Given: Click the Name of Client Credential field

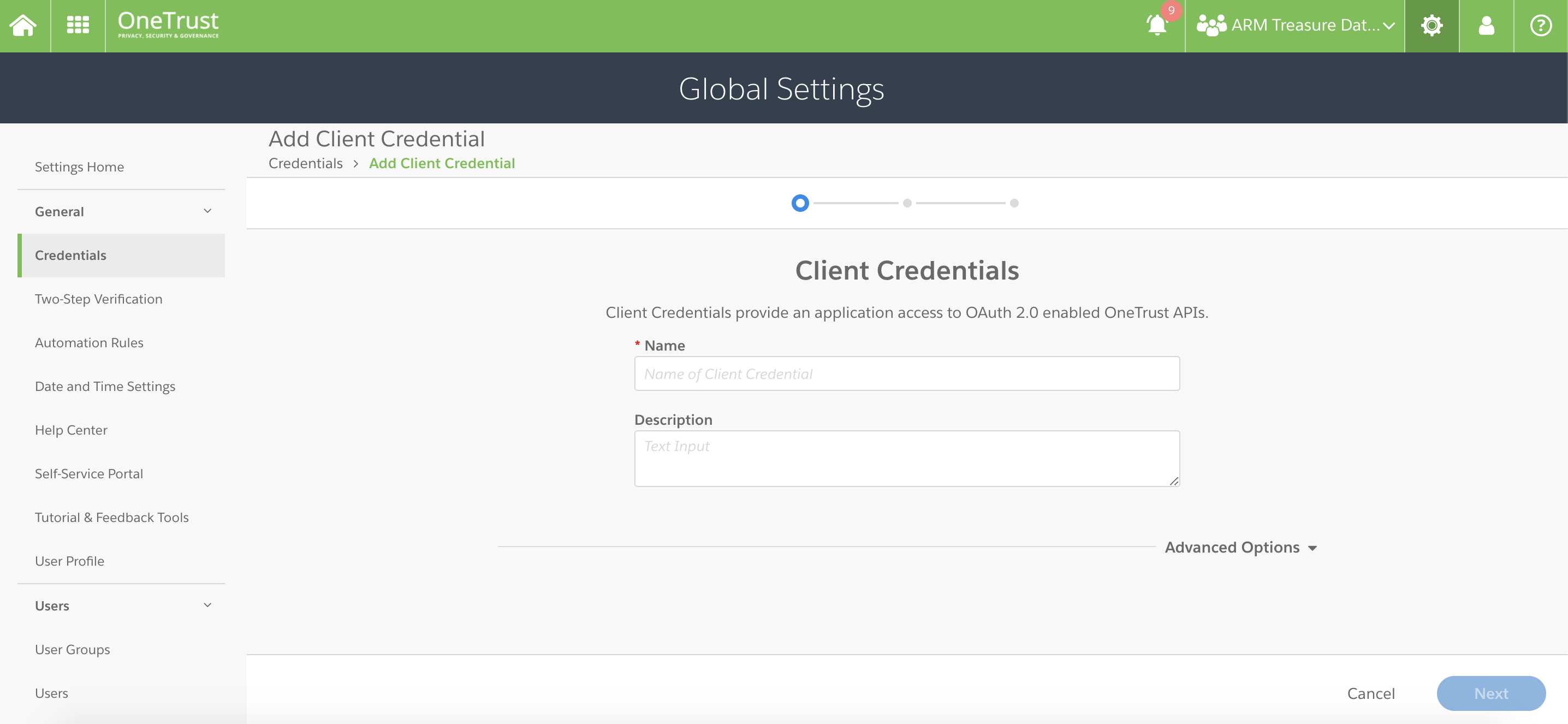Looking at the screenshot, I should pos(906,373).
